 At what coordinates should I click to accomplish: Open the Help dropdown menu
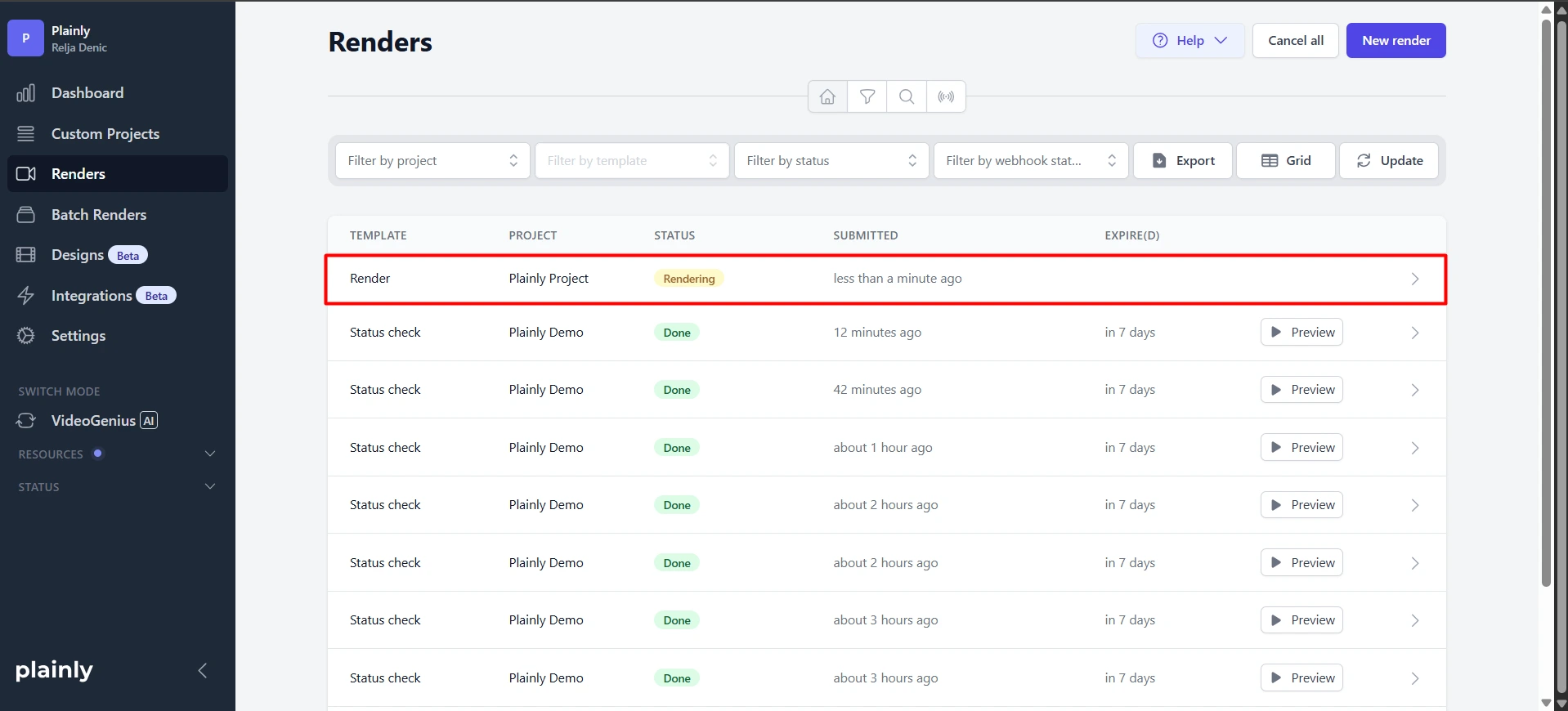click(x=1189, y=40)
